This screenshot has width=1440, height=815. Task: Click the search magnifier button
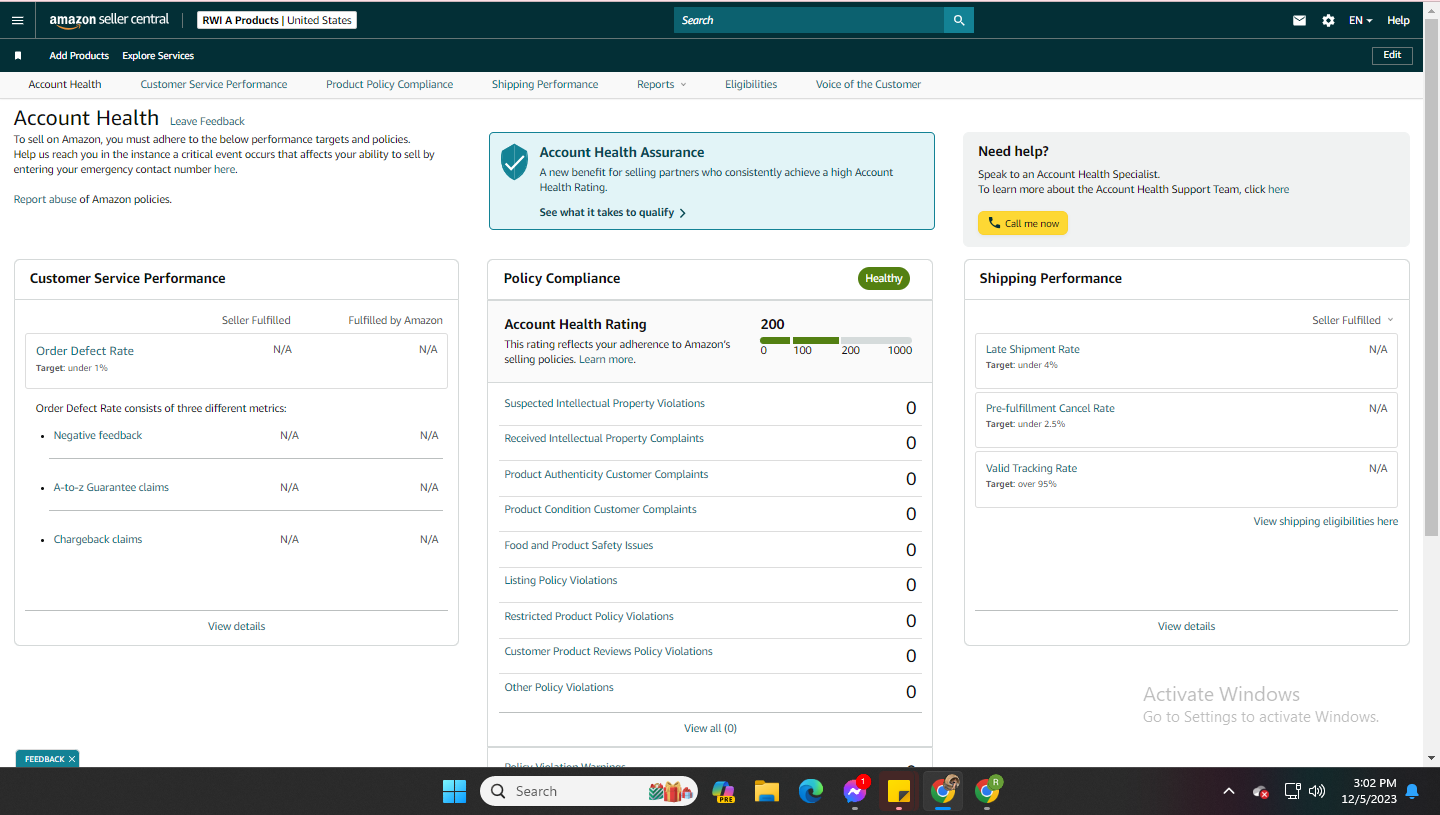click(959, 20)
